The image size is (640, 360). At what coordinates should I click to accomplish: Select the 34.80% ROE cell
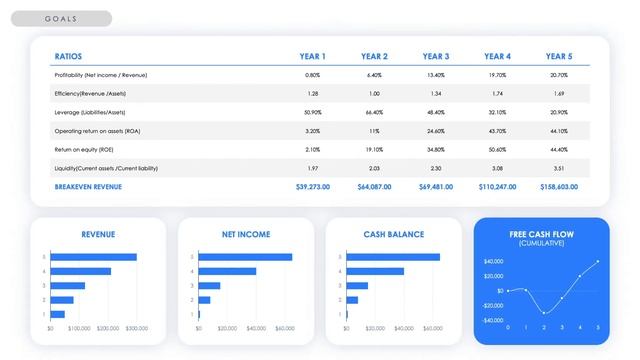[436, 149]
